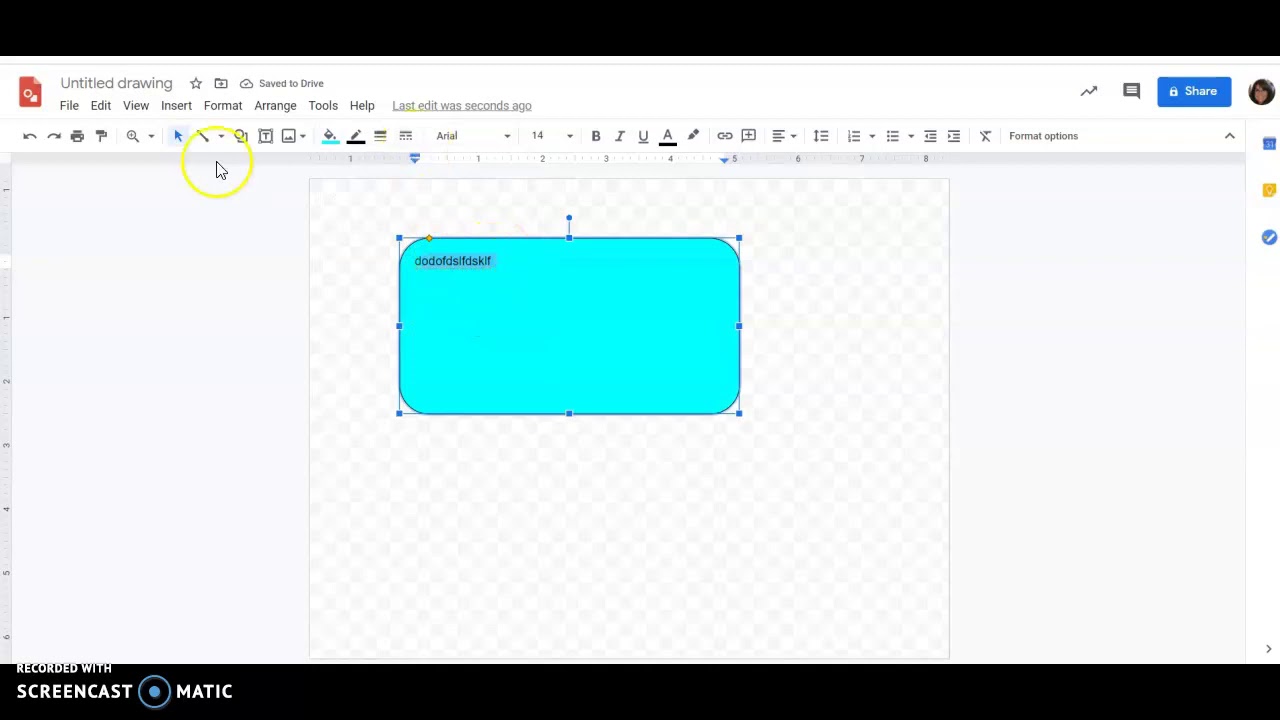This screenshot has height=720, width=1280.
Task: Expand Numbered list options arrow
Action: tap(872, 136)
